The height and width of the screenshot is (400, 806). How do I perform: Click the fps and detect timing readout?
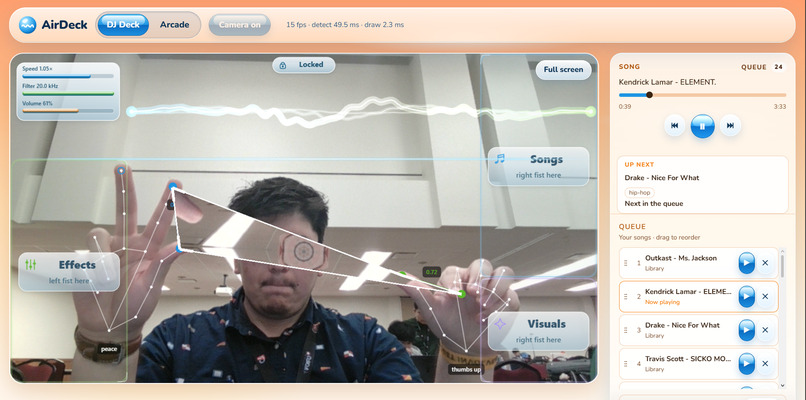[x=345, y=25]
